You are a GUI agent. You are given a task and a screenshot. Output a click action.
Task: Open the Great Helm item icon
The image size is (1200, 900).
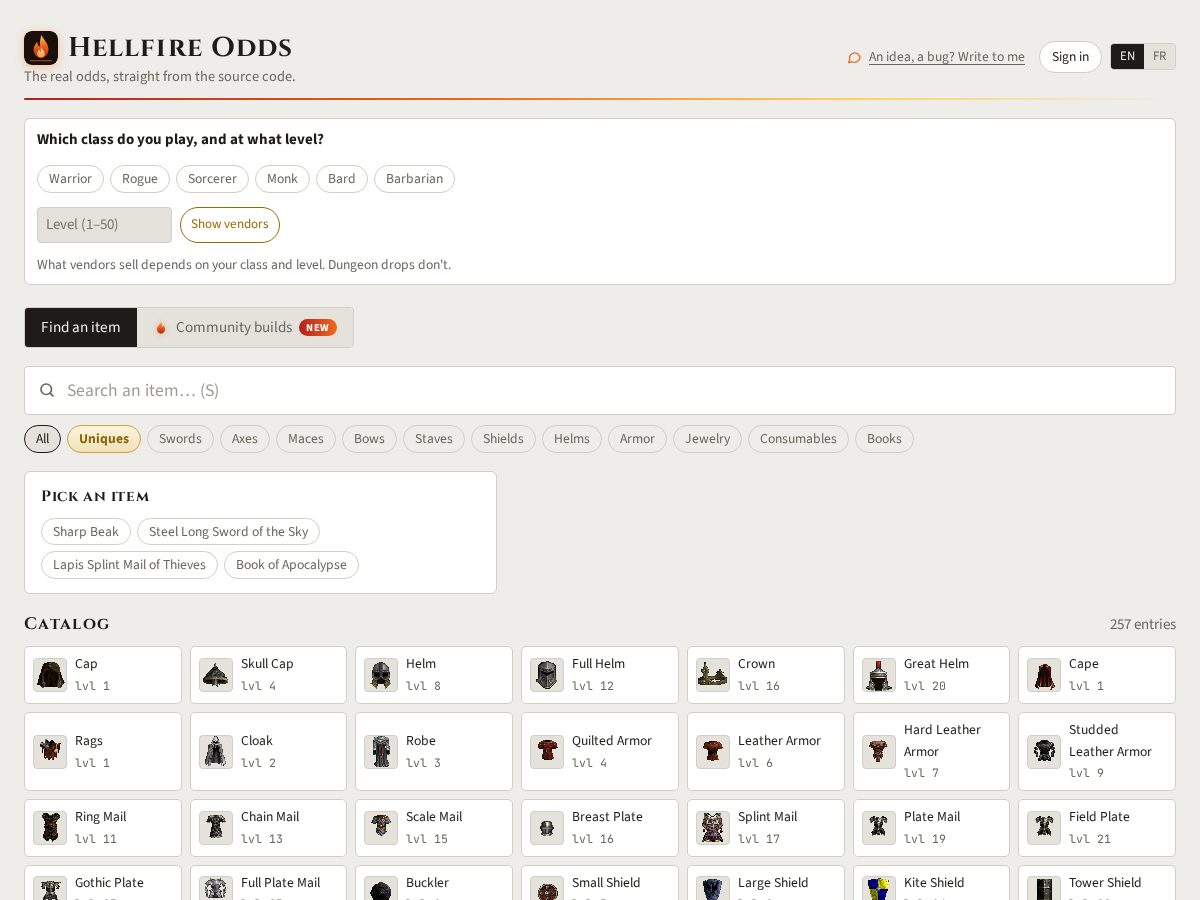(x=879, y=675)
